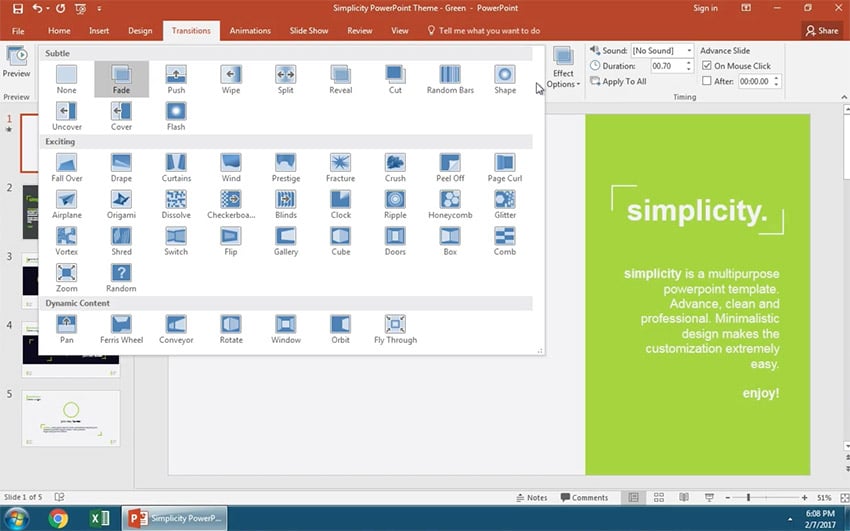Open Effect Options dropdown

click(x=563, y=68)
